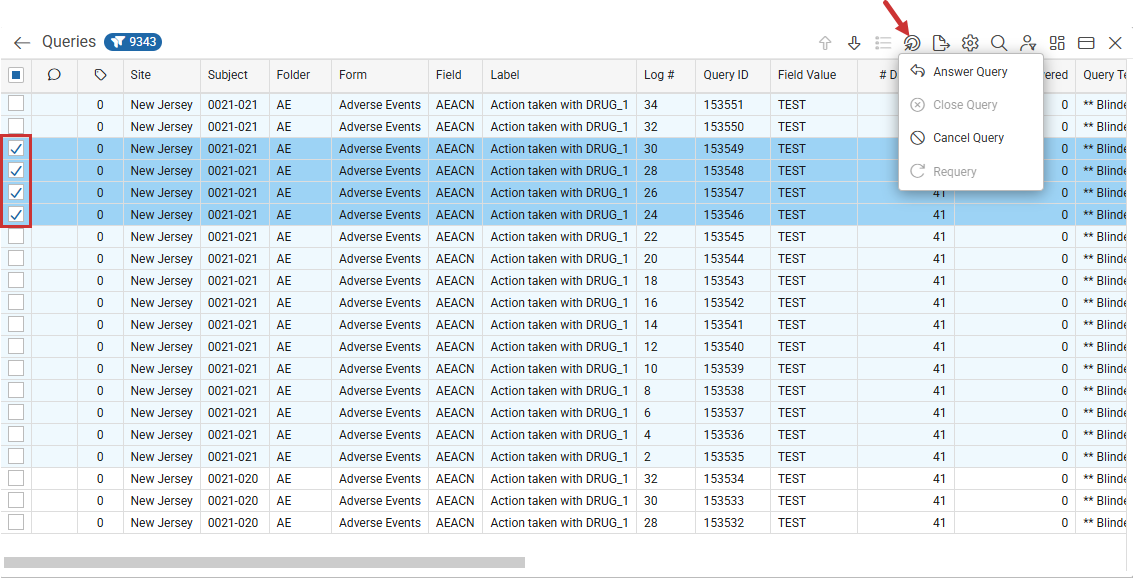
Task: Uncheck the box for Query ID 153547
Action: click(x=16, y=193)
